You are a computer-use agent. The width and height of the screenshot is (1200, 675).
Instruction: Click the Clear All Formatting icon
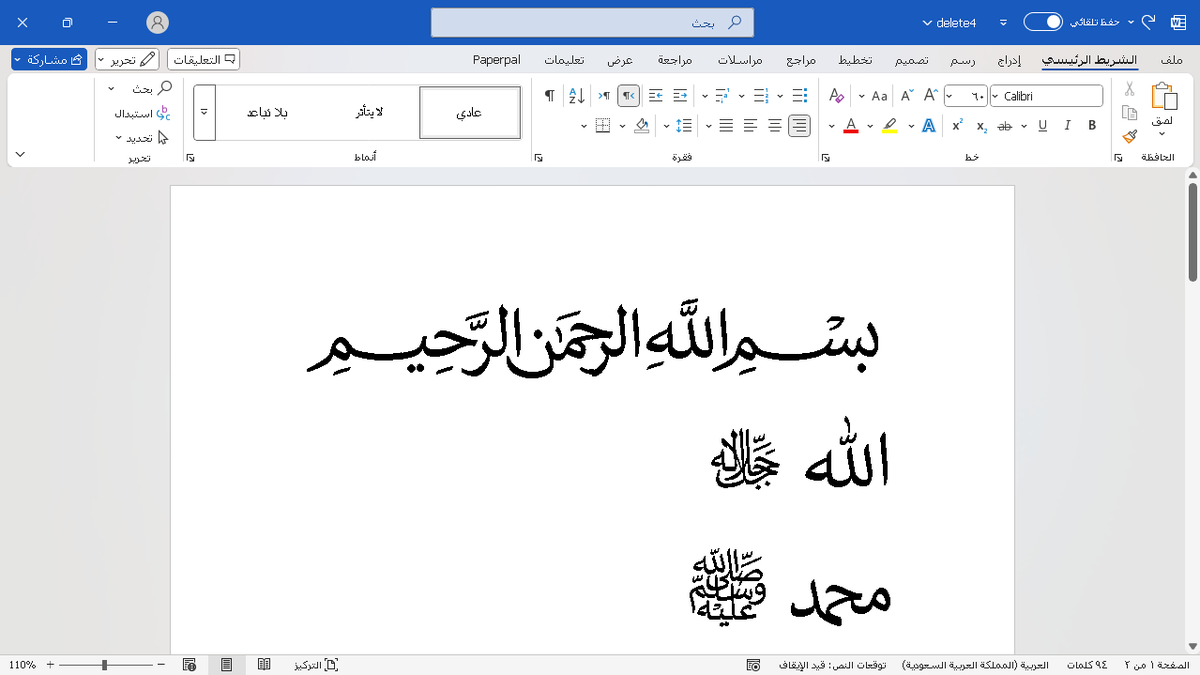837,96
